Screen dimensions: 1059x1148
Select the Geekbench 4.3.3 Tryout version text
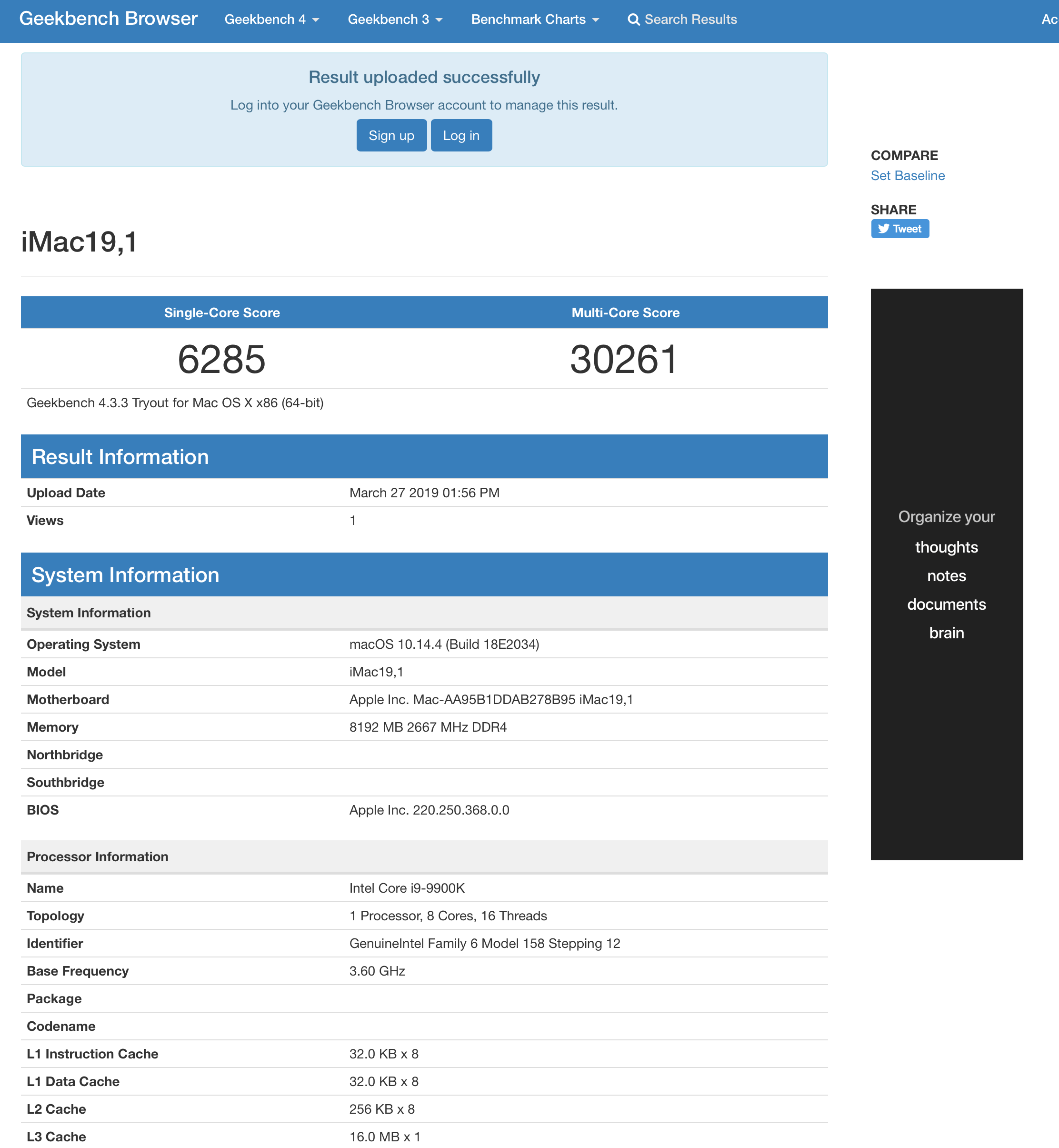click(175, 403)
